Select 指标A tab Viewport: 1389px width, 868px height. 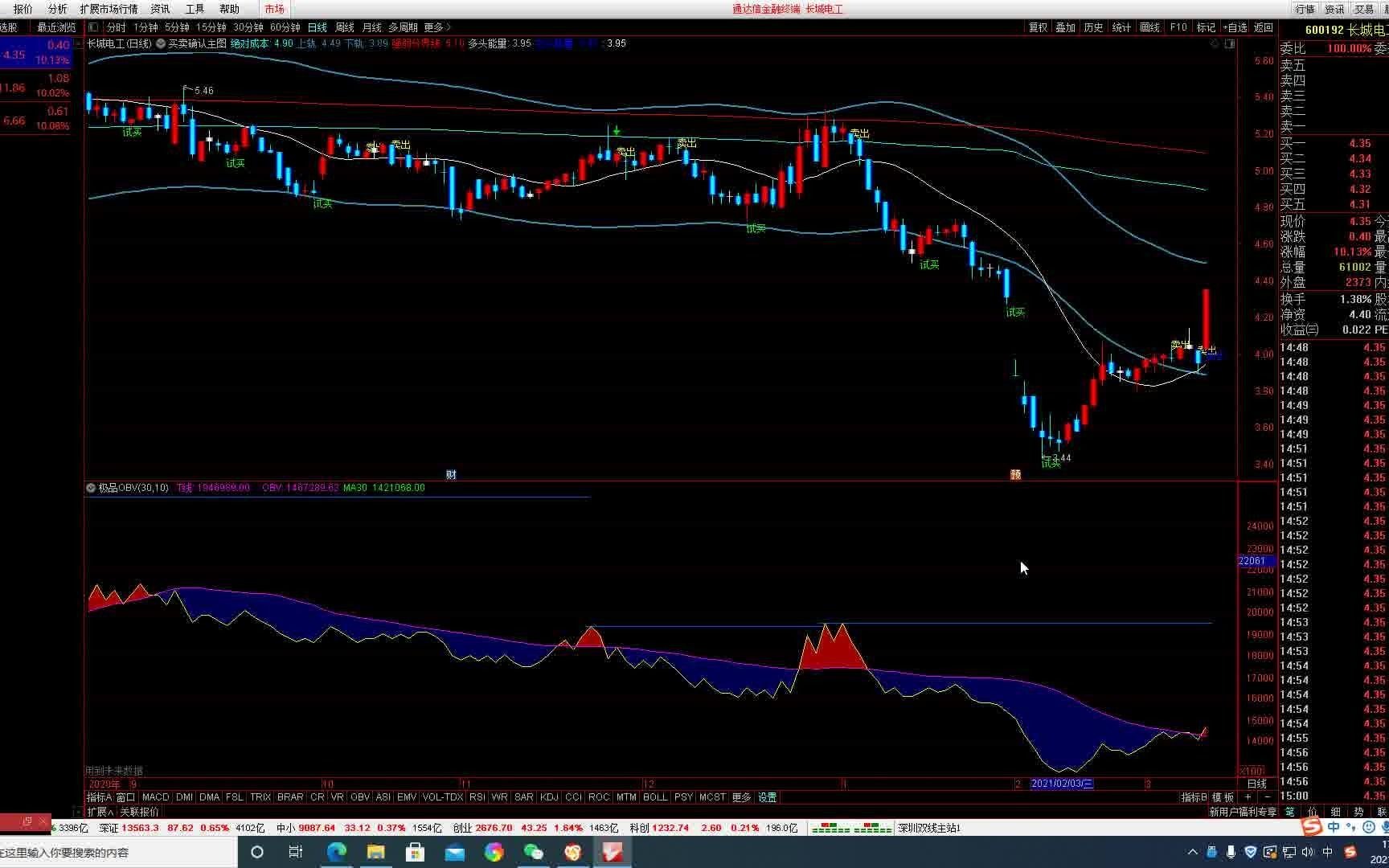(x=99, y=797)
